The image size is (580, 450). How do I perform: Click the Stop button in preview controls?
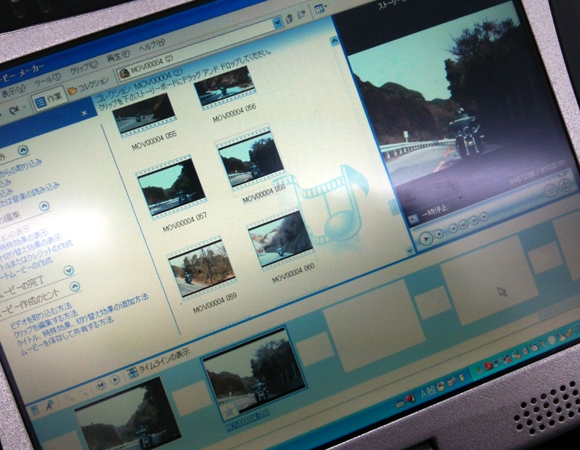[439, 234]
